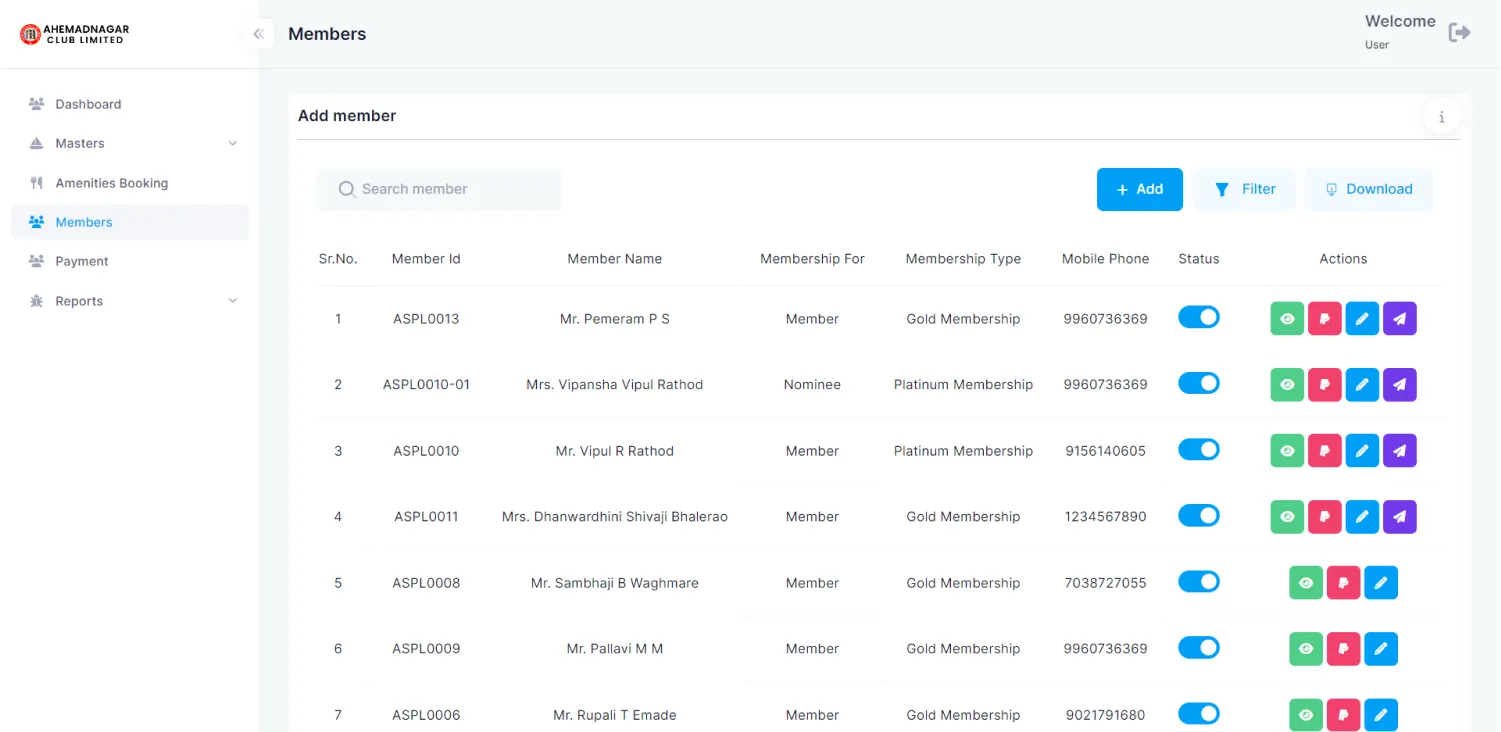View details of Mr. Rupali T Emade
Screen dimensions: 1501x732
(x=1306, y=715)
